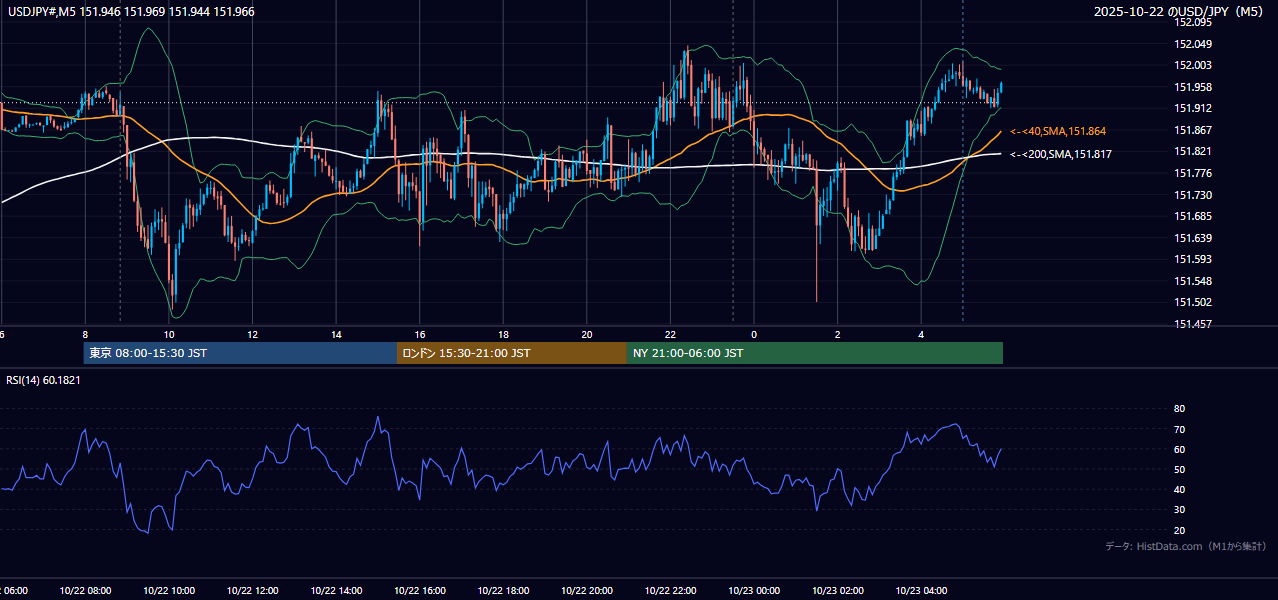
Task: Click price axis value 151.593
Action: tap(1193, 259)
